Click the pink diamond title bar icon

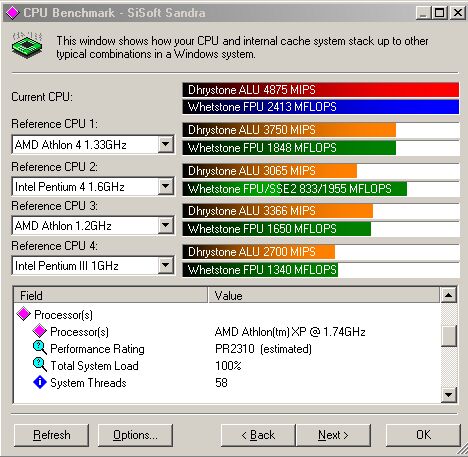tap(12, 13)
